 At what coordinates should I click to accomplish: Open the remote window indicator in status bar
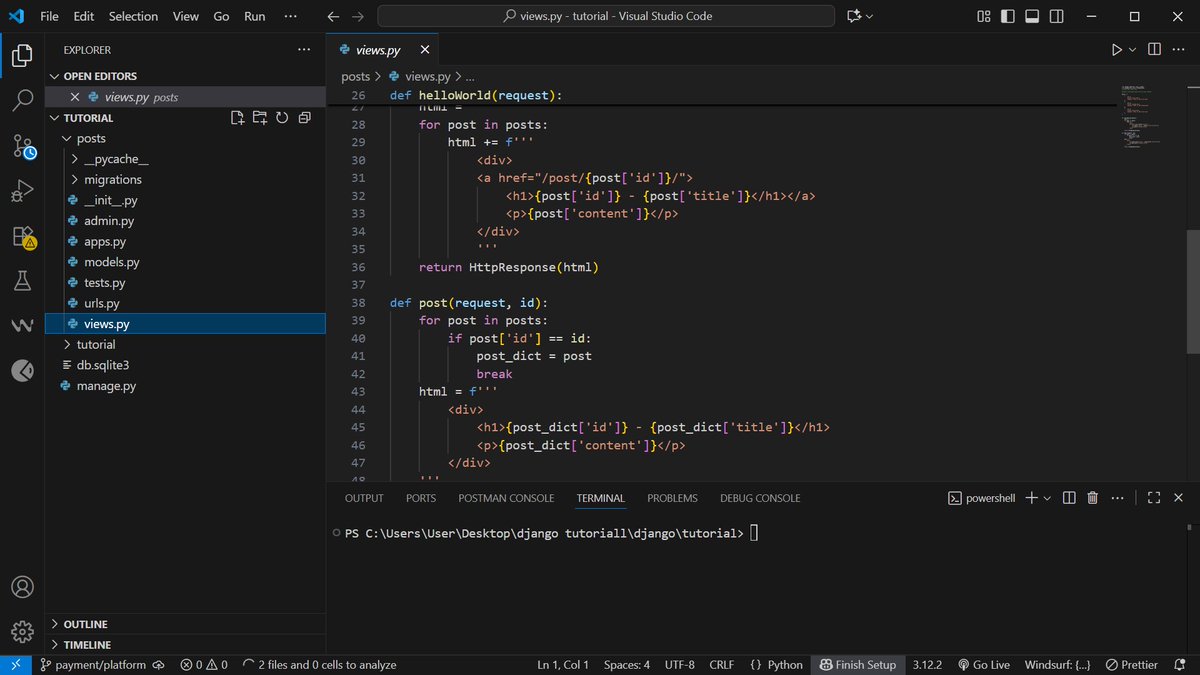pyautogui.click(x=16, y=665)
